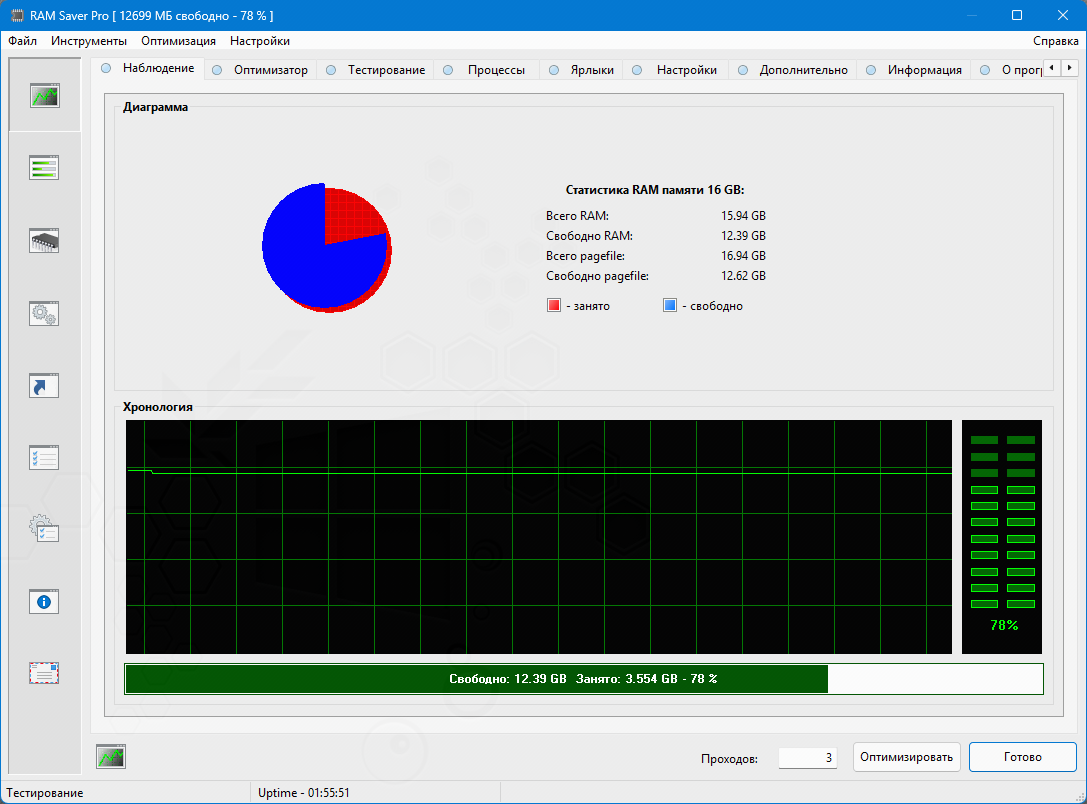Click the small graph icon near bottom

[x=111, y=757]
